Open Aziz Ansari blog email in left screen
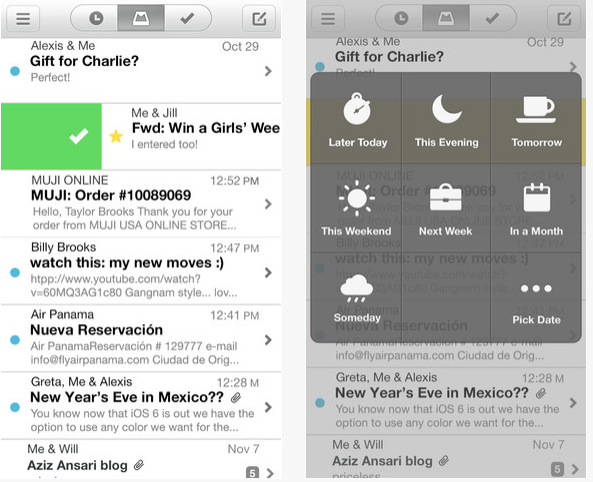This screenshot has height=482, width=593. (141, 460)
